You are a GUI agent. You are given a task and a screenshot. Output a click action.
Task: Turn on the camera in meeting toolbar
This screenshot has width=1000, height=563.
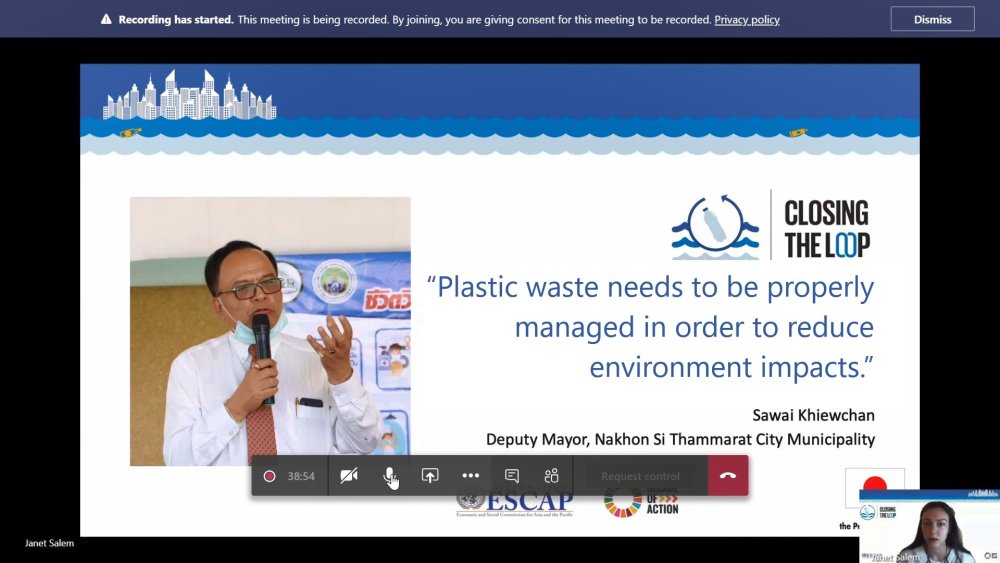tap(349, 476)
